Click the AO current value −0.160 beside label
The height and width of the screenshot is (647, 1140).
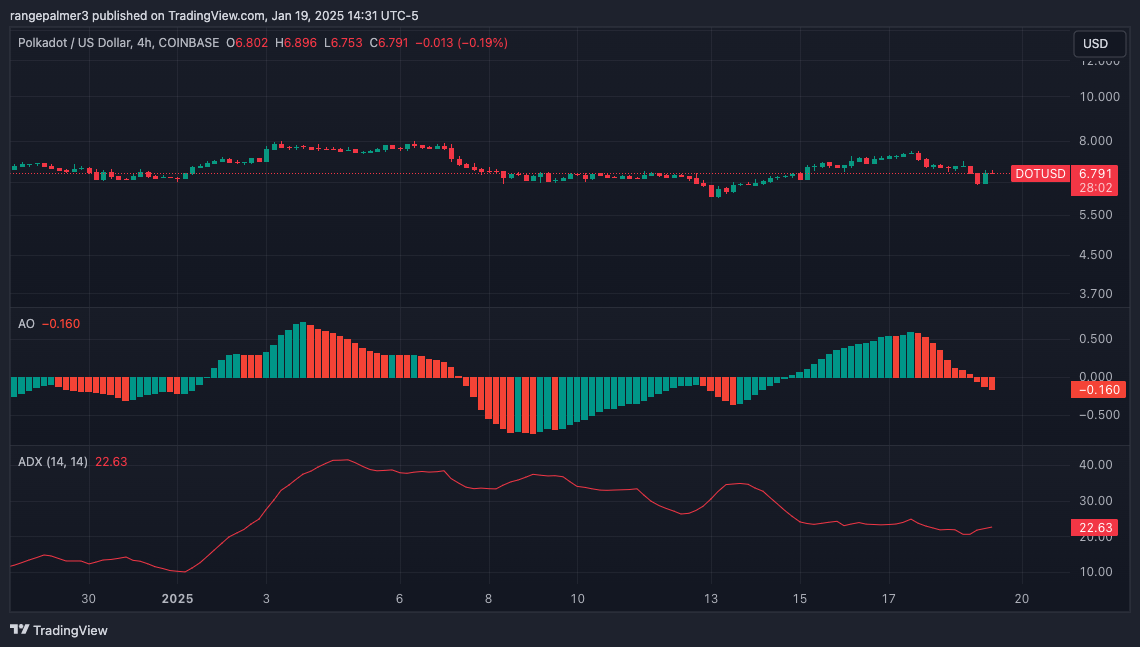point(61,324)
